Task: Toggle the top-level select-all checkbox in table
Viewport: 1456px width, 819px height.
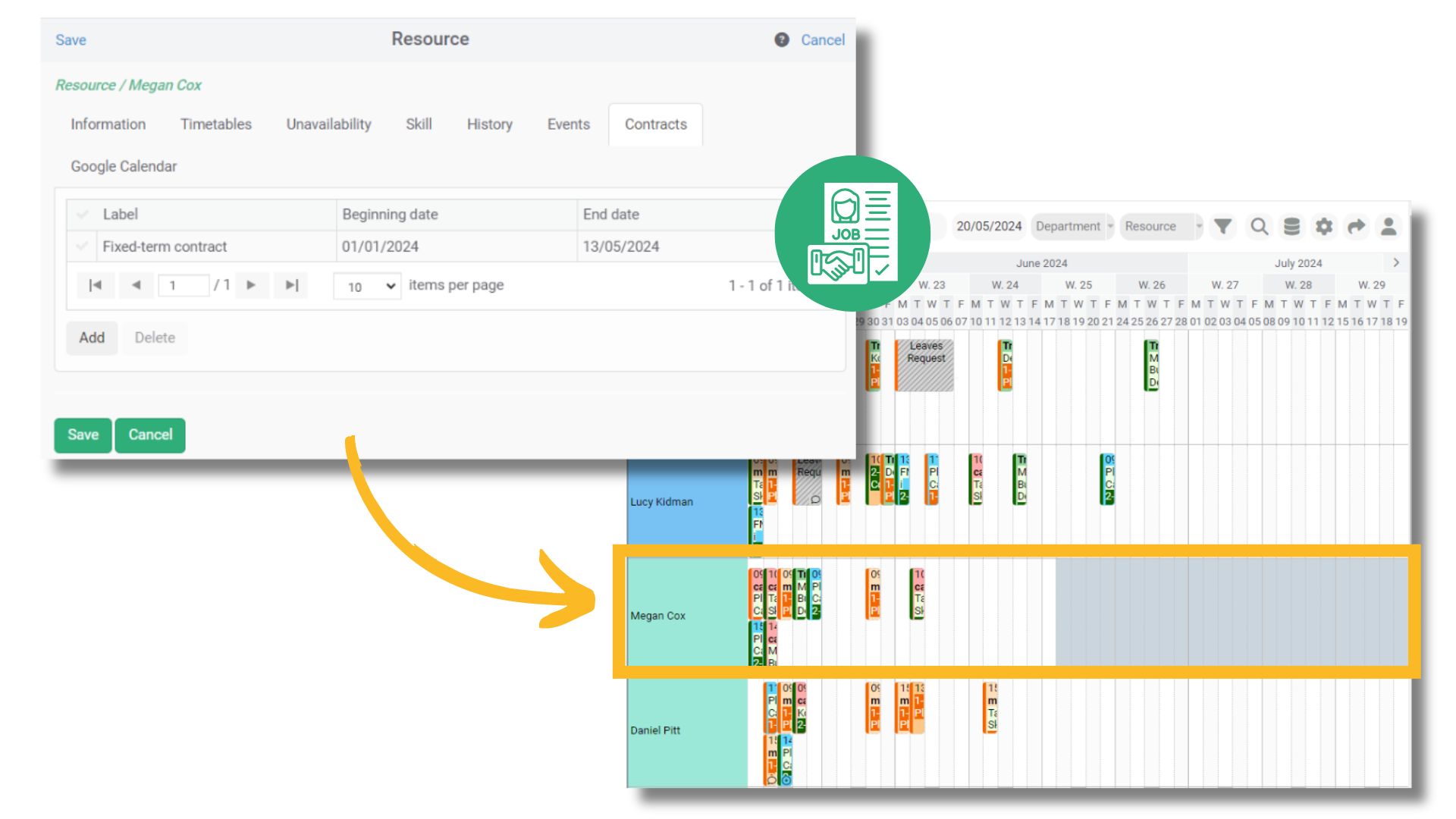Action: click(83, 212)
